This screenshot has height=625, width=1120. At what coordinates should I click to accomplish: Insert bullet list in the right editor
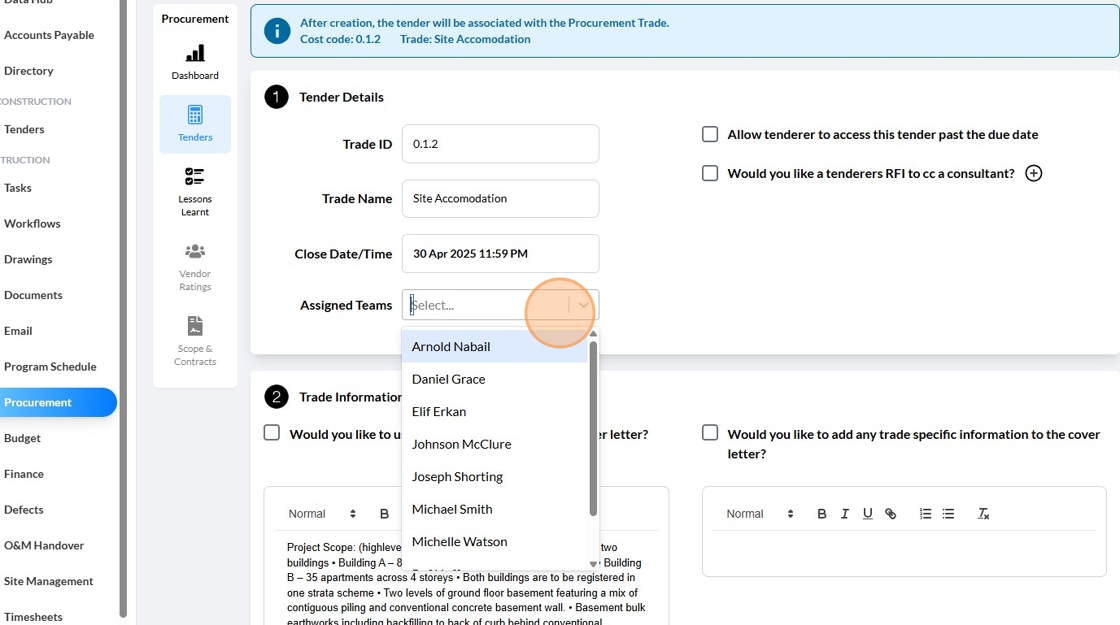[948, 514]
